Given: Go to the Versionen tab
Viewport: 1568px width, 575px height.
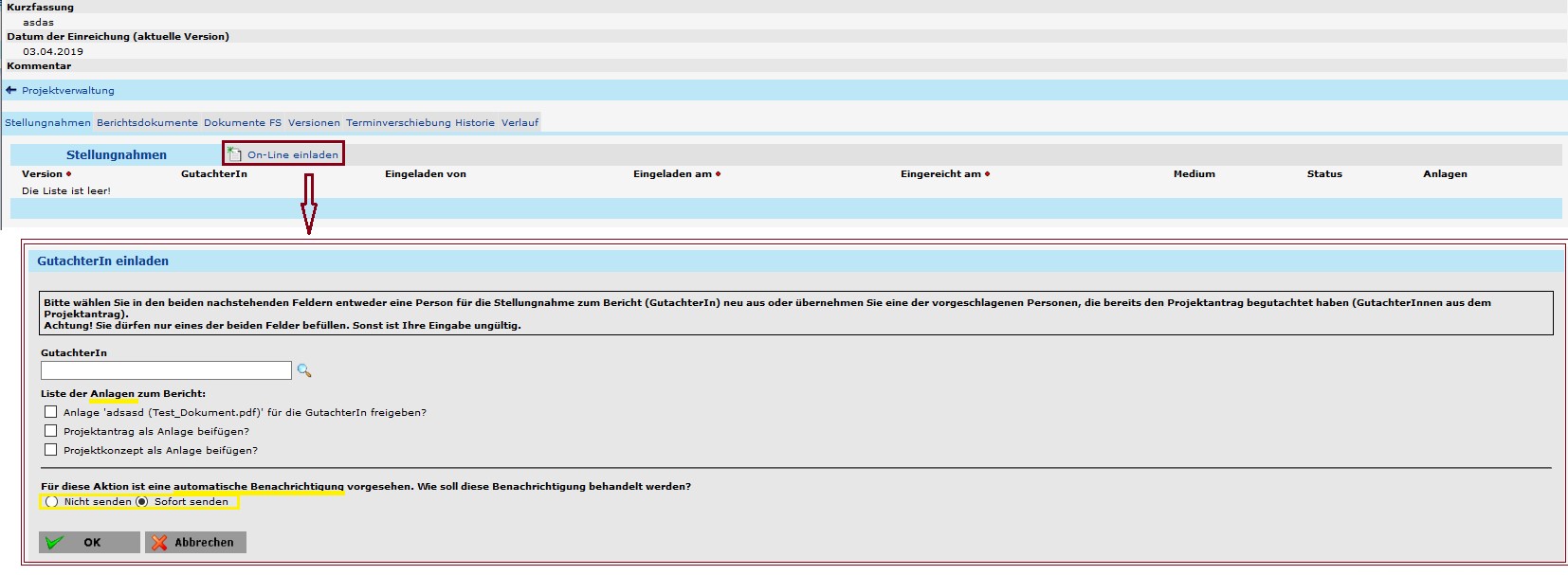Looking at the screenshot, I should (x=314, y=123).
